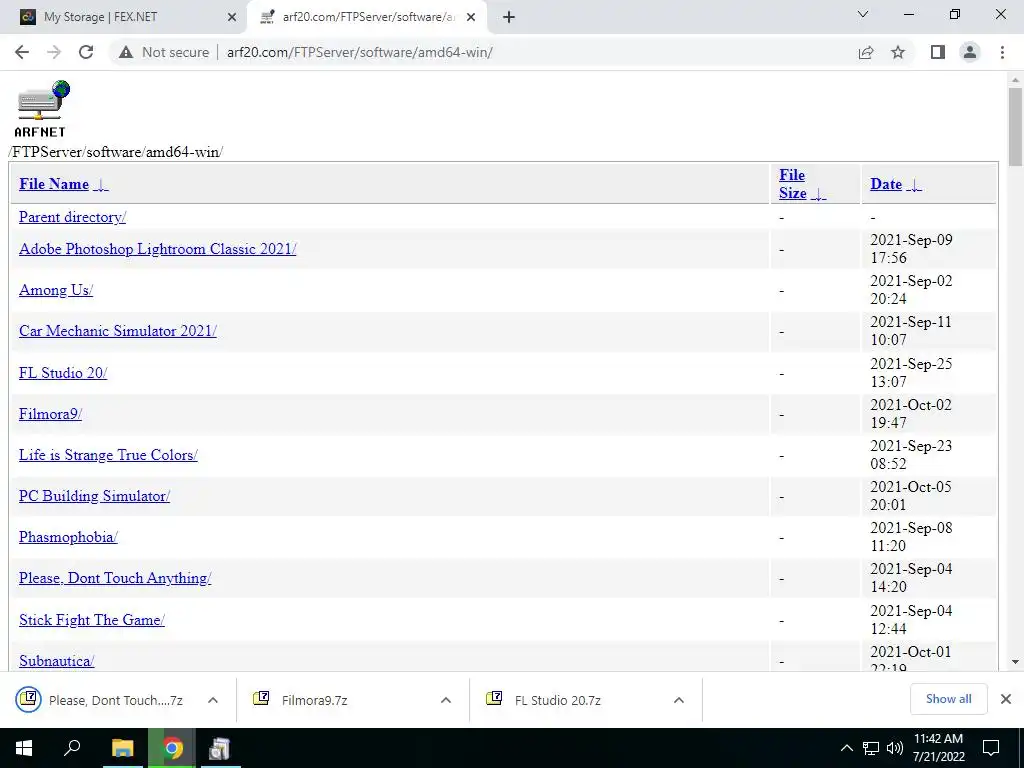Expand options for FL Studio 20.7z download
The image size is (1024, 768).
[679, 700]
